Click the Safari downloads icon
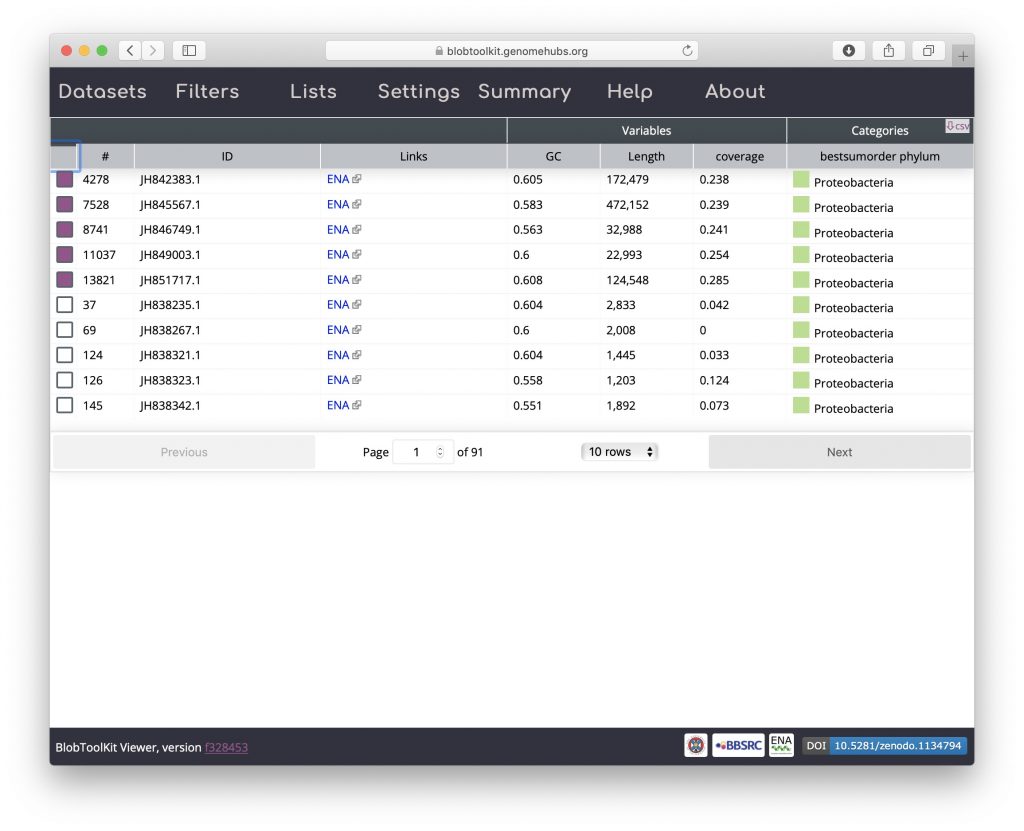The width and height of the screenshot is (1024, 831). coord(848,51)
